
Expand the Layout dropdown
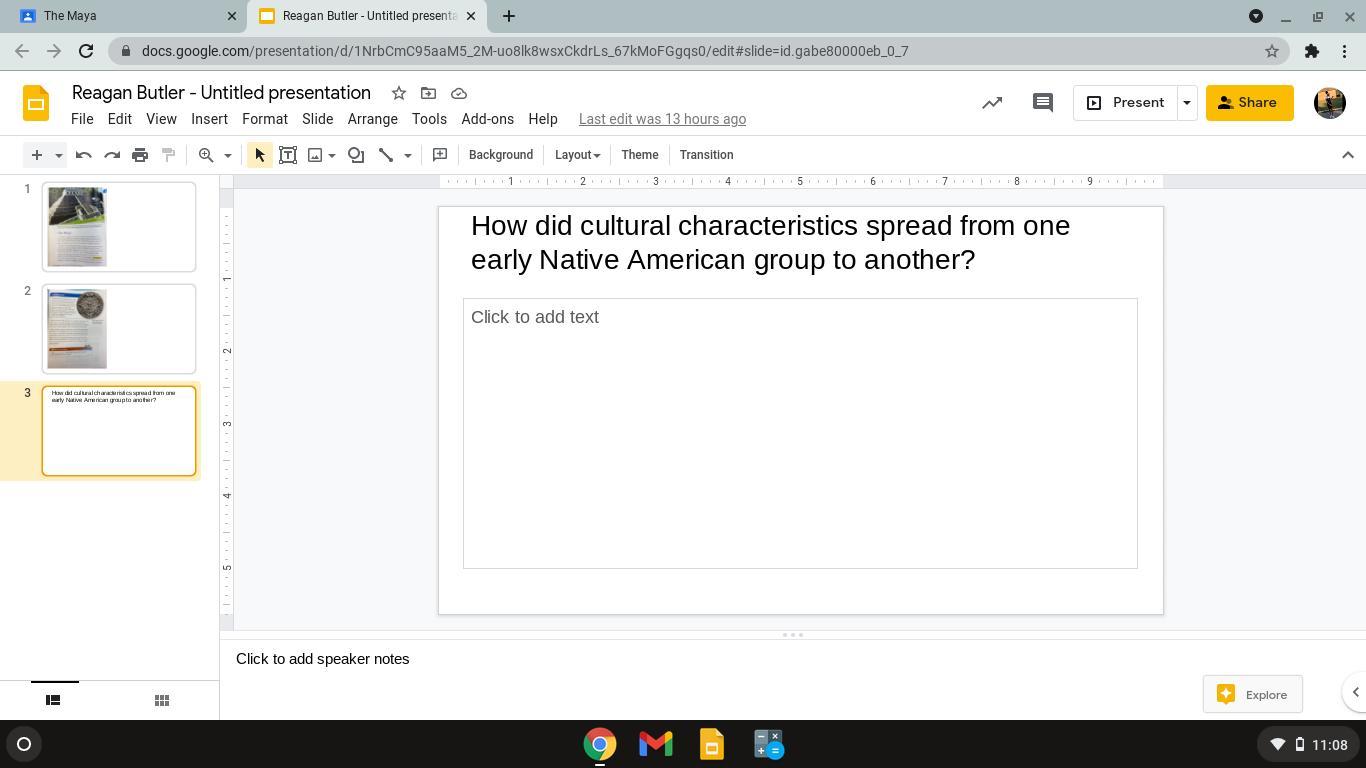tap(577, 155)
